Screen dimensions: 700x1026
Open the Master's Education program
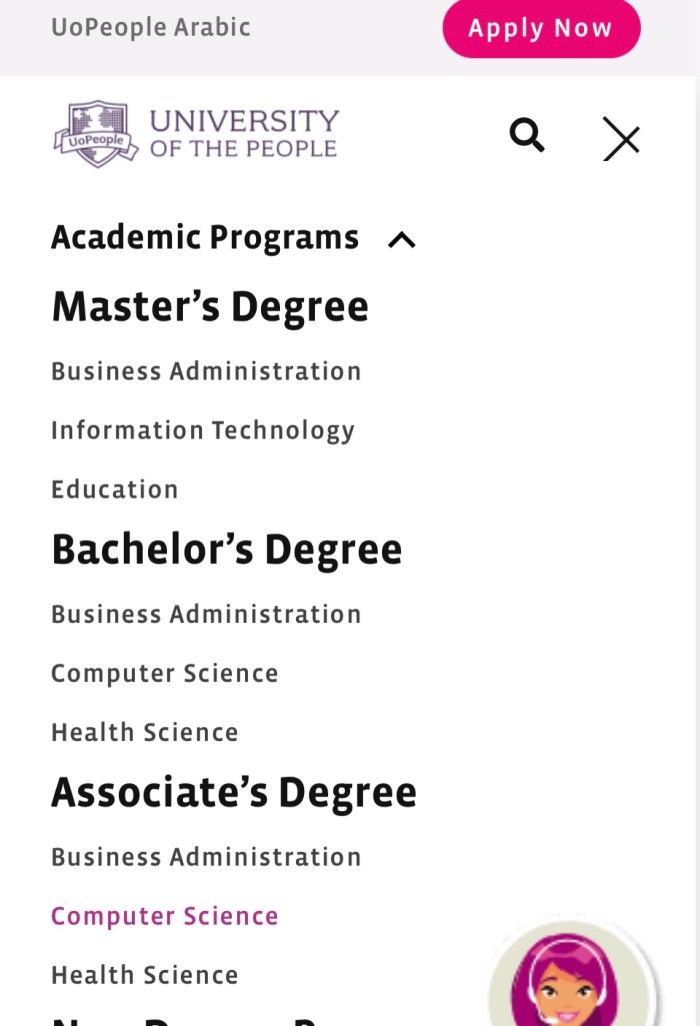115,489
